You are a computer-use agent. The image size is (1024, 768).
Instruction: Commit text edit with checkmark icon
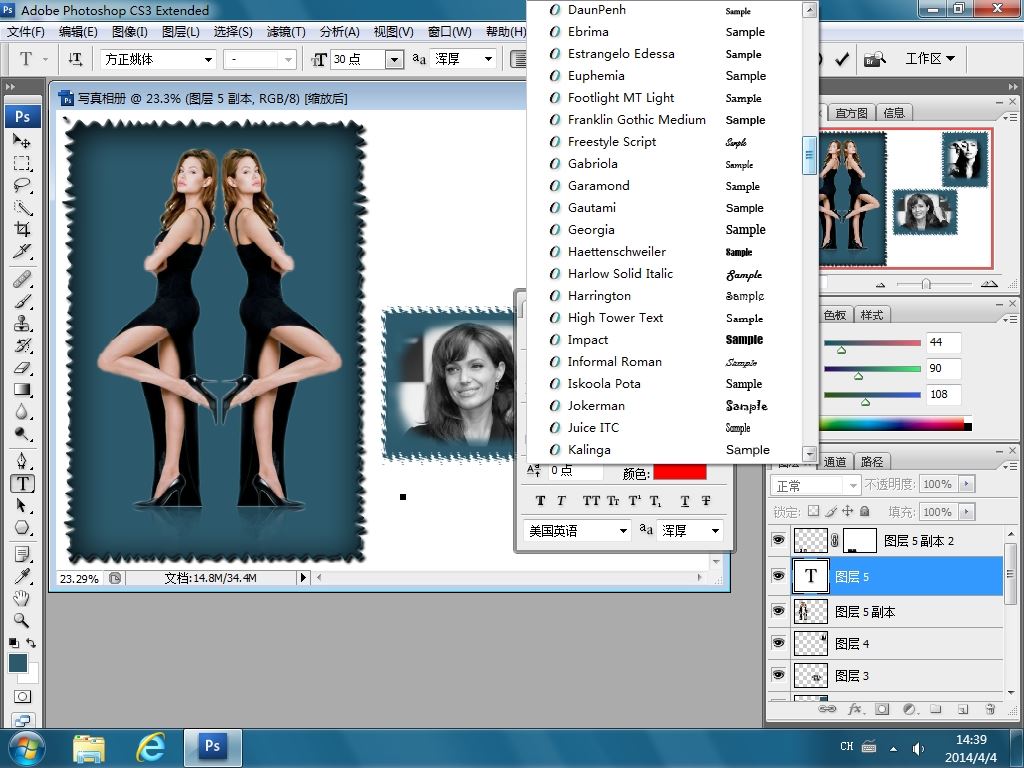(x=842, y=59)
